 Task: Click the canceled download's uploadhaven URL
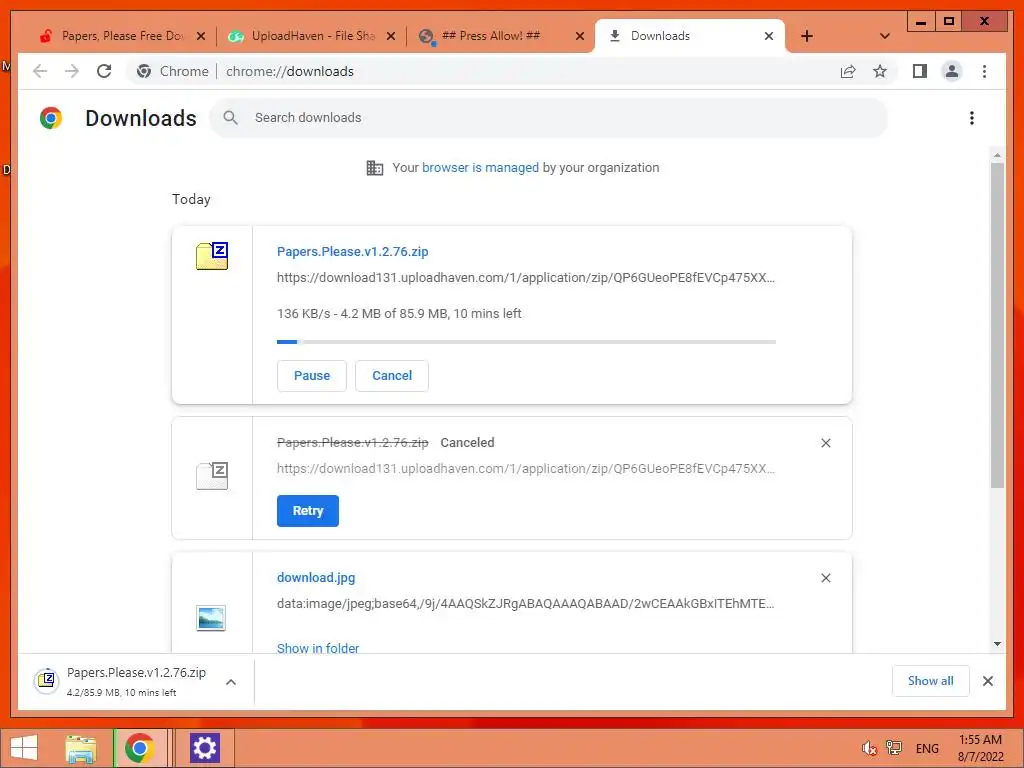point(526,468)
